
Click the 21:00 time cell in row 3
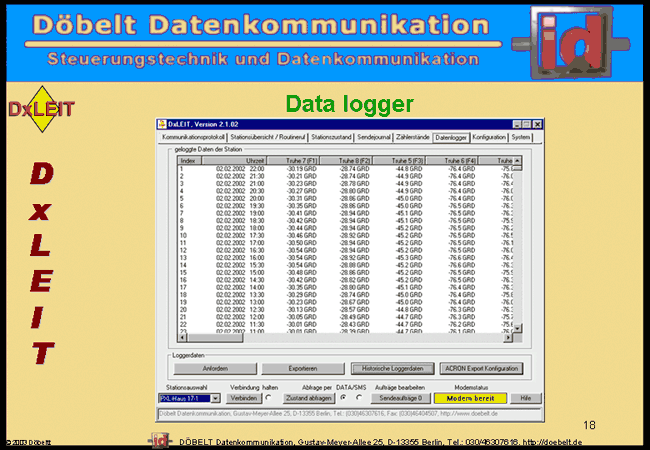click(x=257, y=184)
